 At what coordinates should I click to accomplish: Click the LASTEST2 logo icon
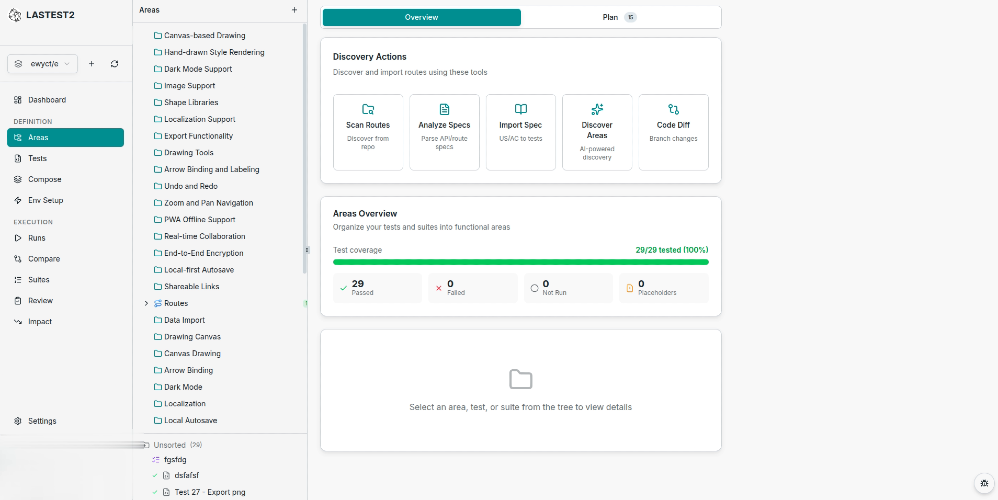pos(15,15)
